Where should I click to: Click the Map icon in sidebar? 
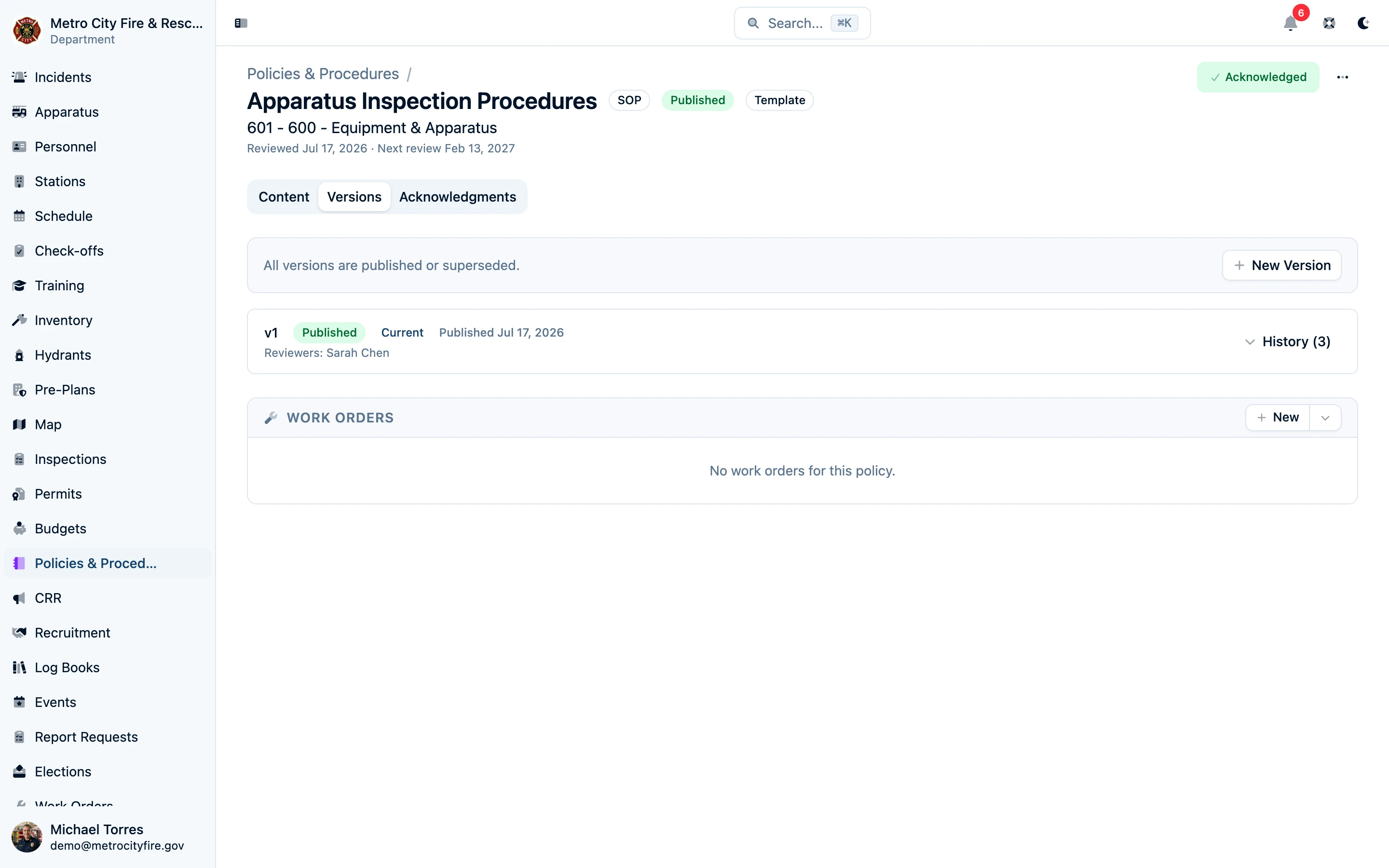(x=19, y=424)
